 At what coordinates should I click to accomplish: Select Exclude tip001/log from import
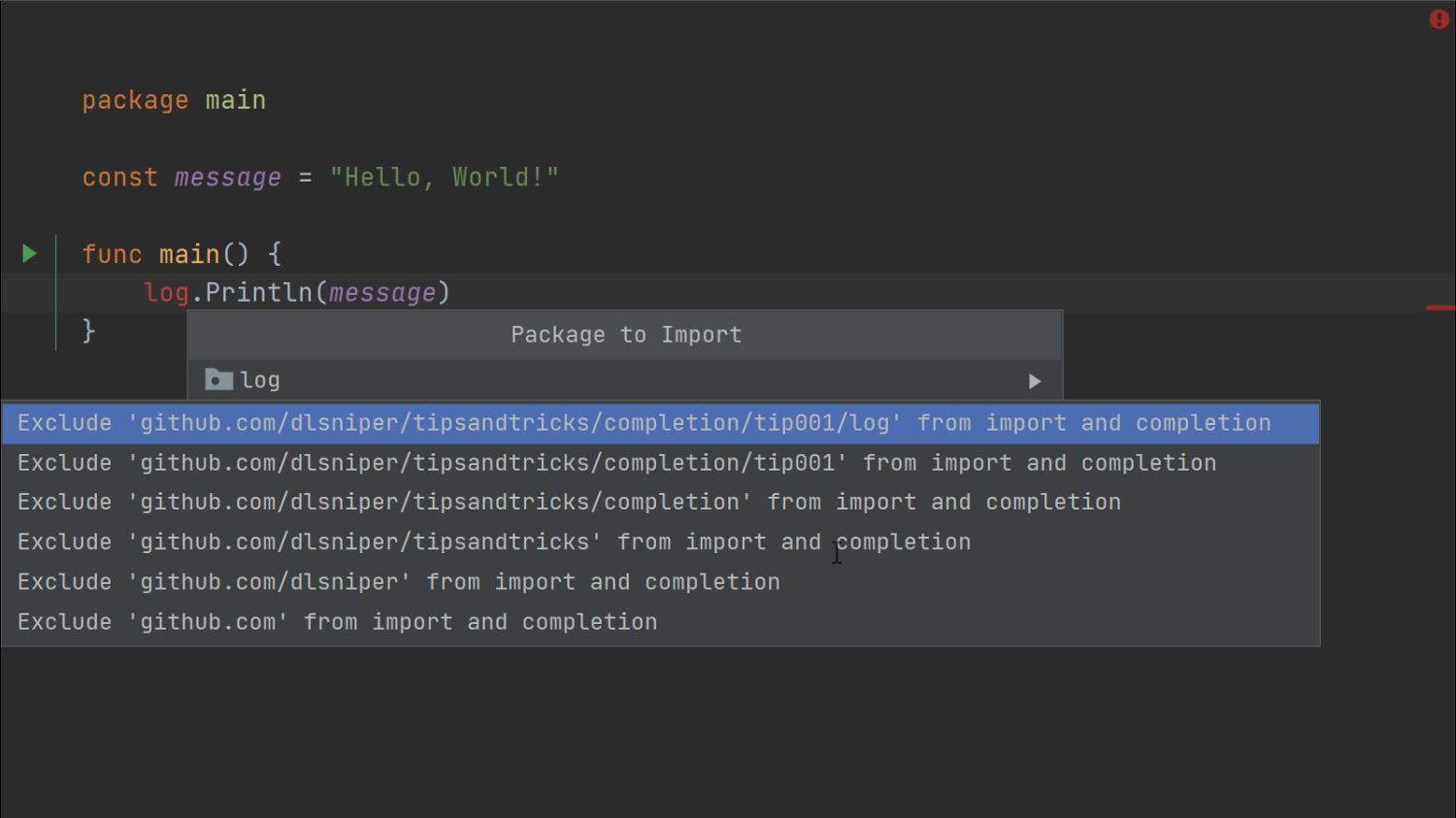(x=660, y=424)
